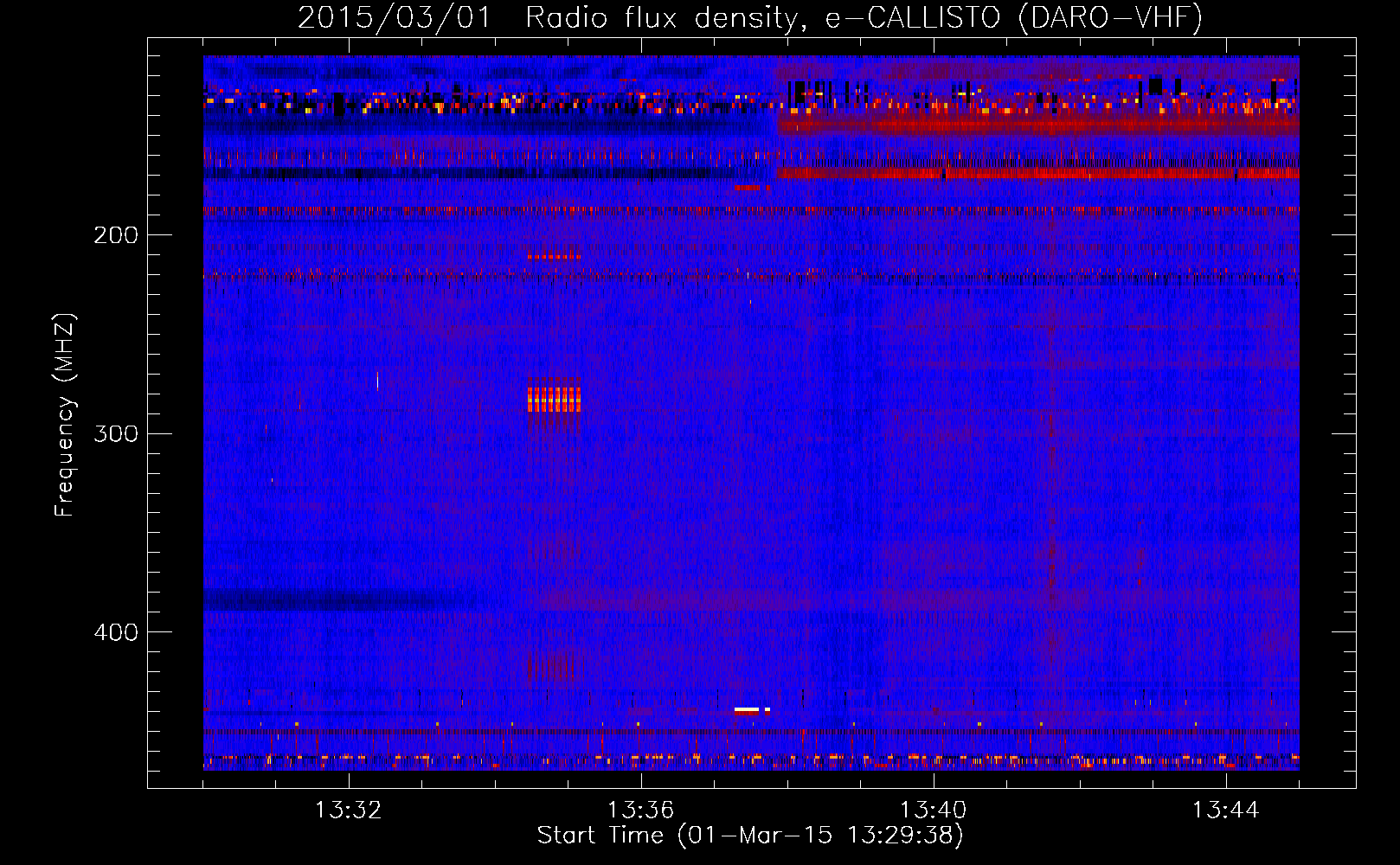The image size is (1400, 865).
Task: Click the date "2015/03/01" in the title
Action: [394, 17]
